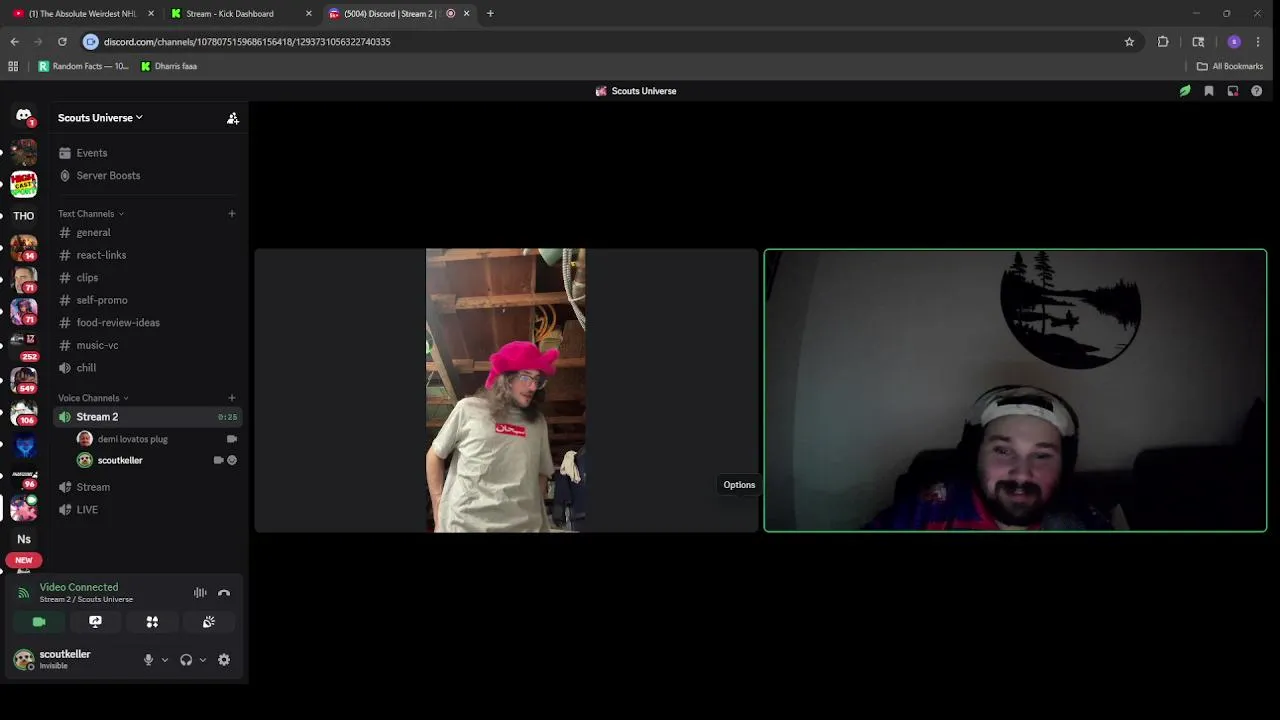
Task: Open the react-links channel
Action: pos(150,255)
